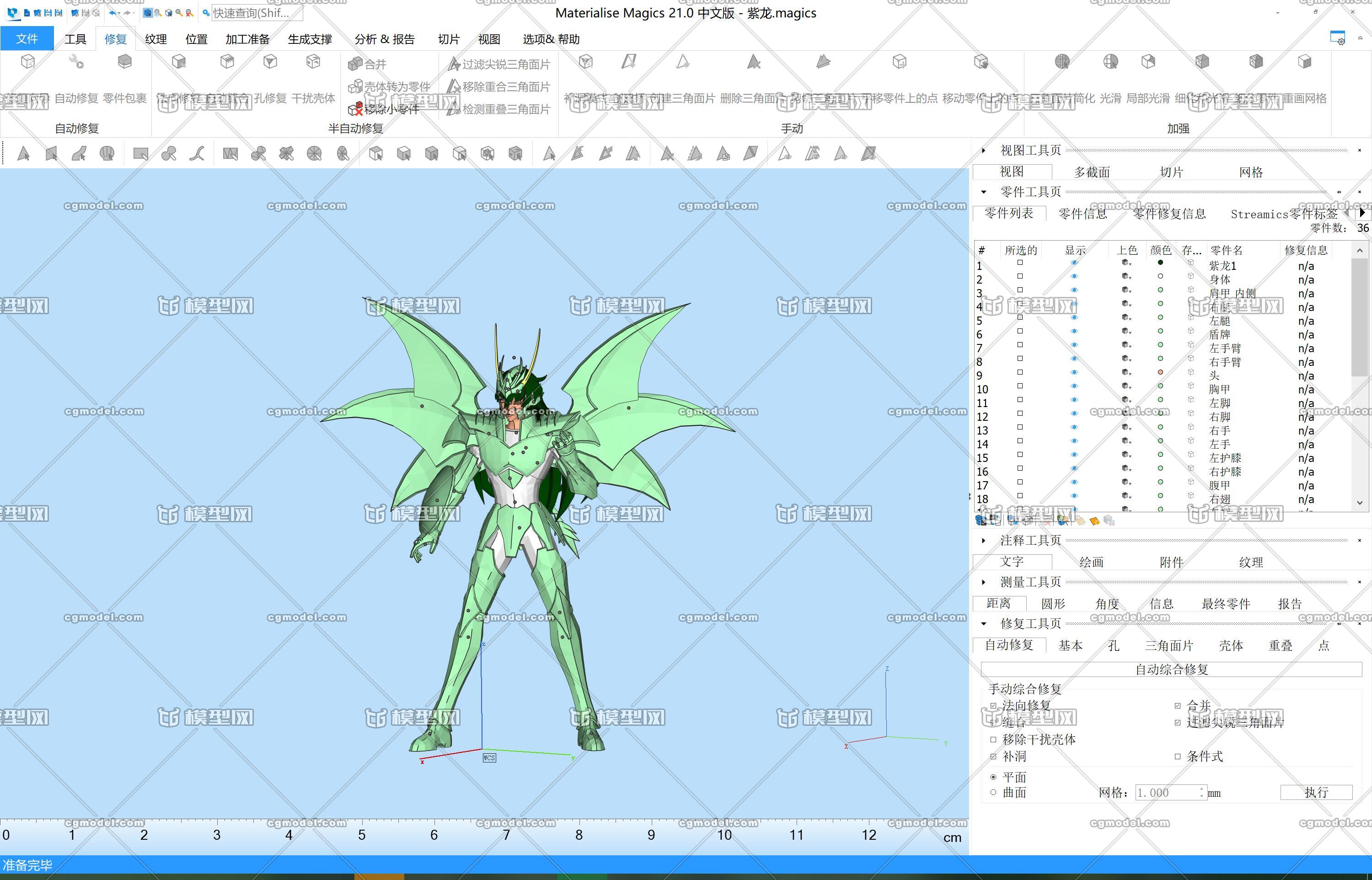Viewport: 1372px width, 880px height.
Task: Click the 删除三角面片 ribbon icon
Action: point(754,61)
